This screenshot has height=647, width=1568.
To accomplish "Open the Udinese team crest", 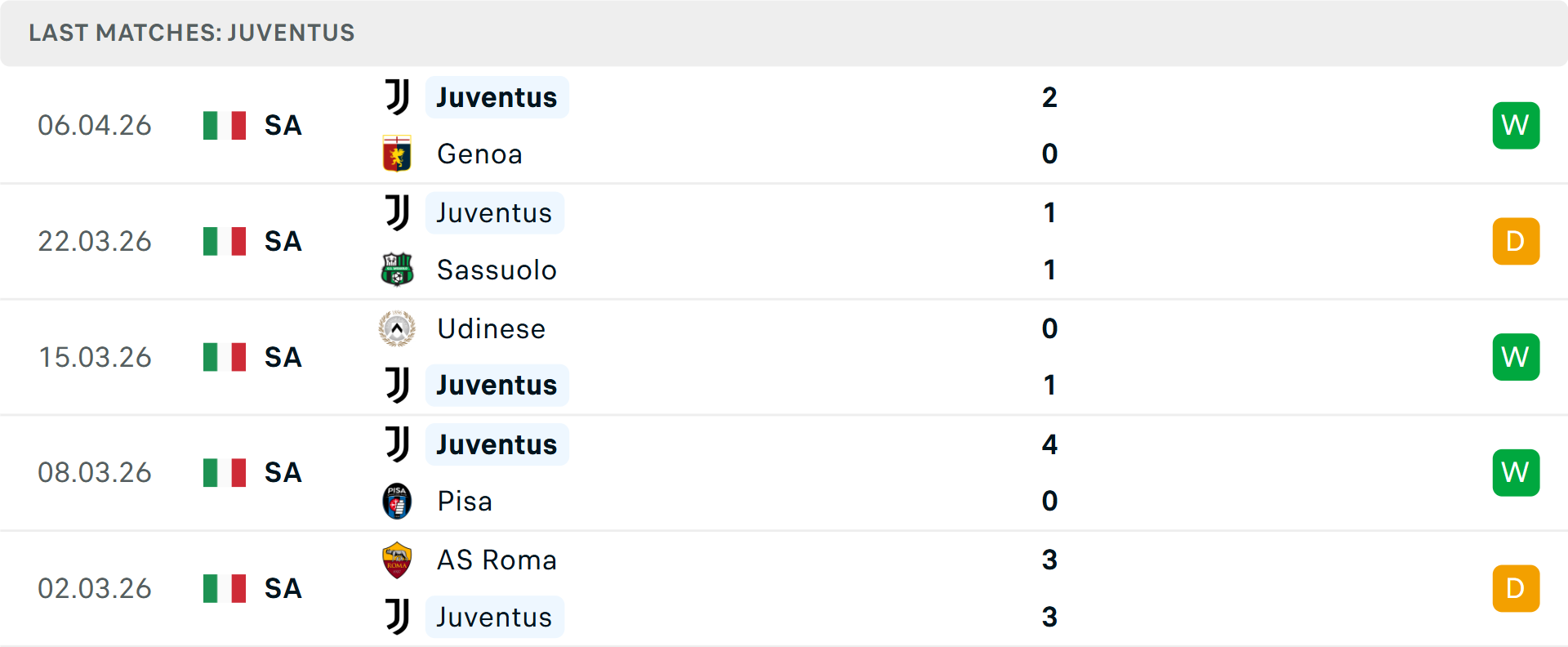I will coord(397,328).
